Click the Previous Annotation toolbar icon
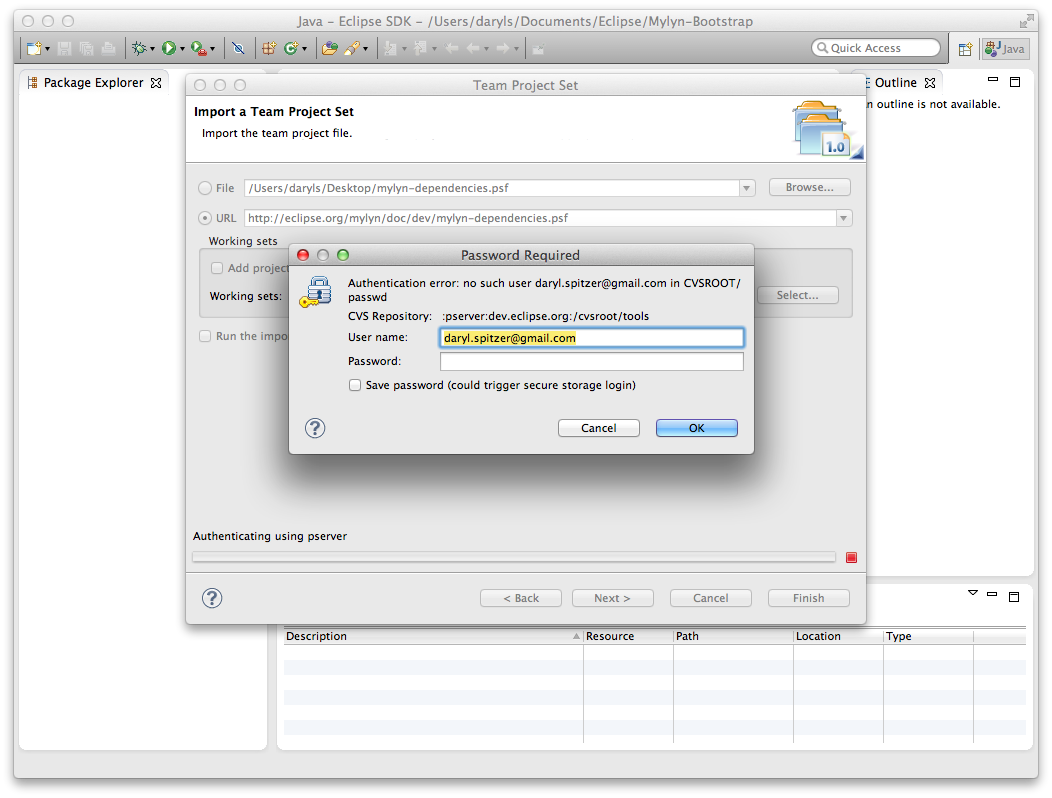The width and height of the screenshot is (1052, 798). tap(421, 48)
